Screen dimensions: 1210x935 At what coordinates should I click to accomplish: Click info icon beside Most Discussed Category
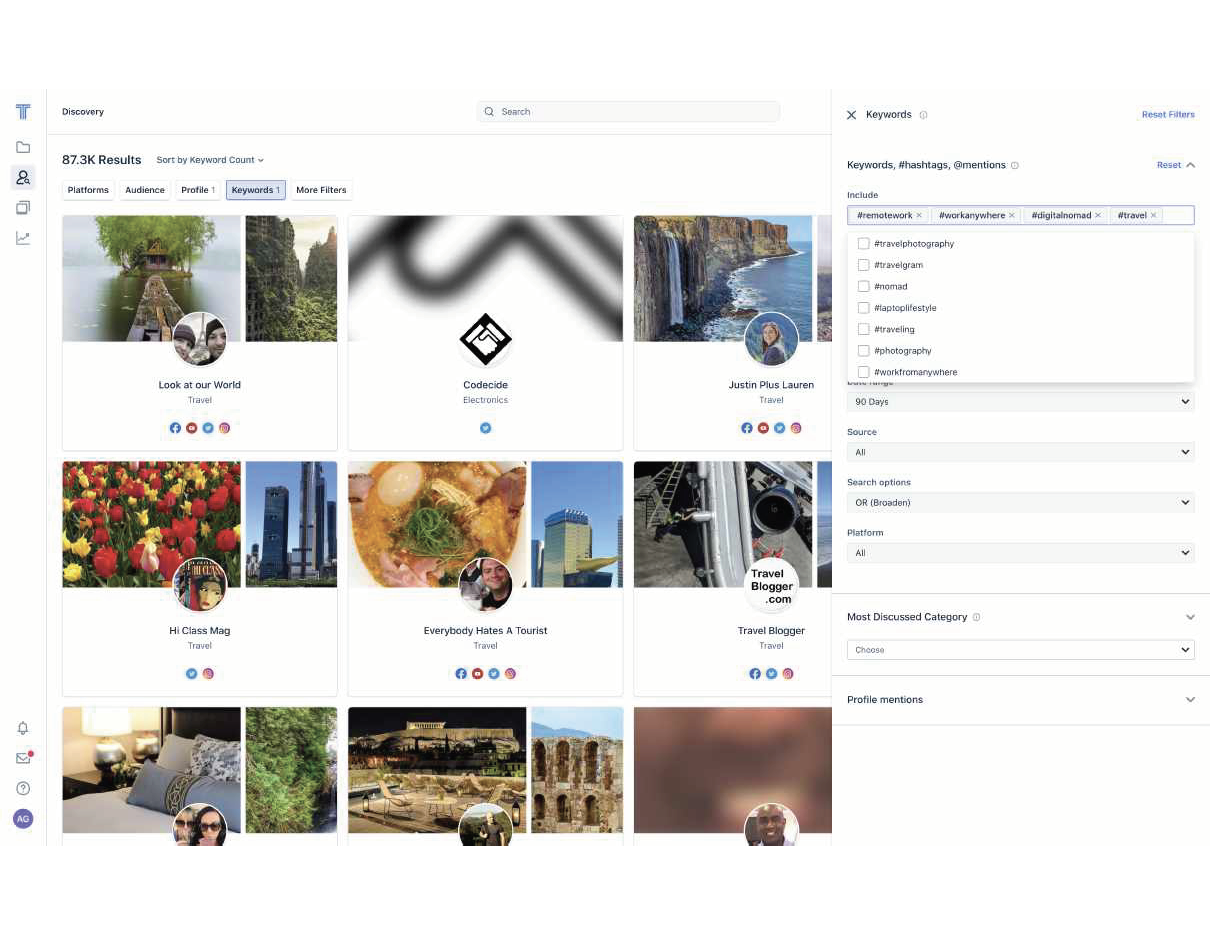click(976, 617)
